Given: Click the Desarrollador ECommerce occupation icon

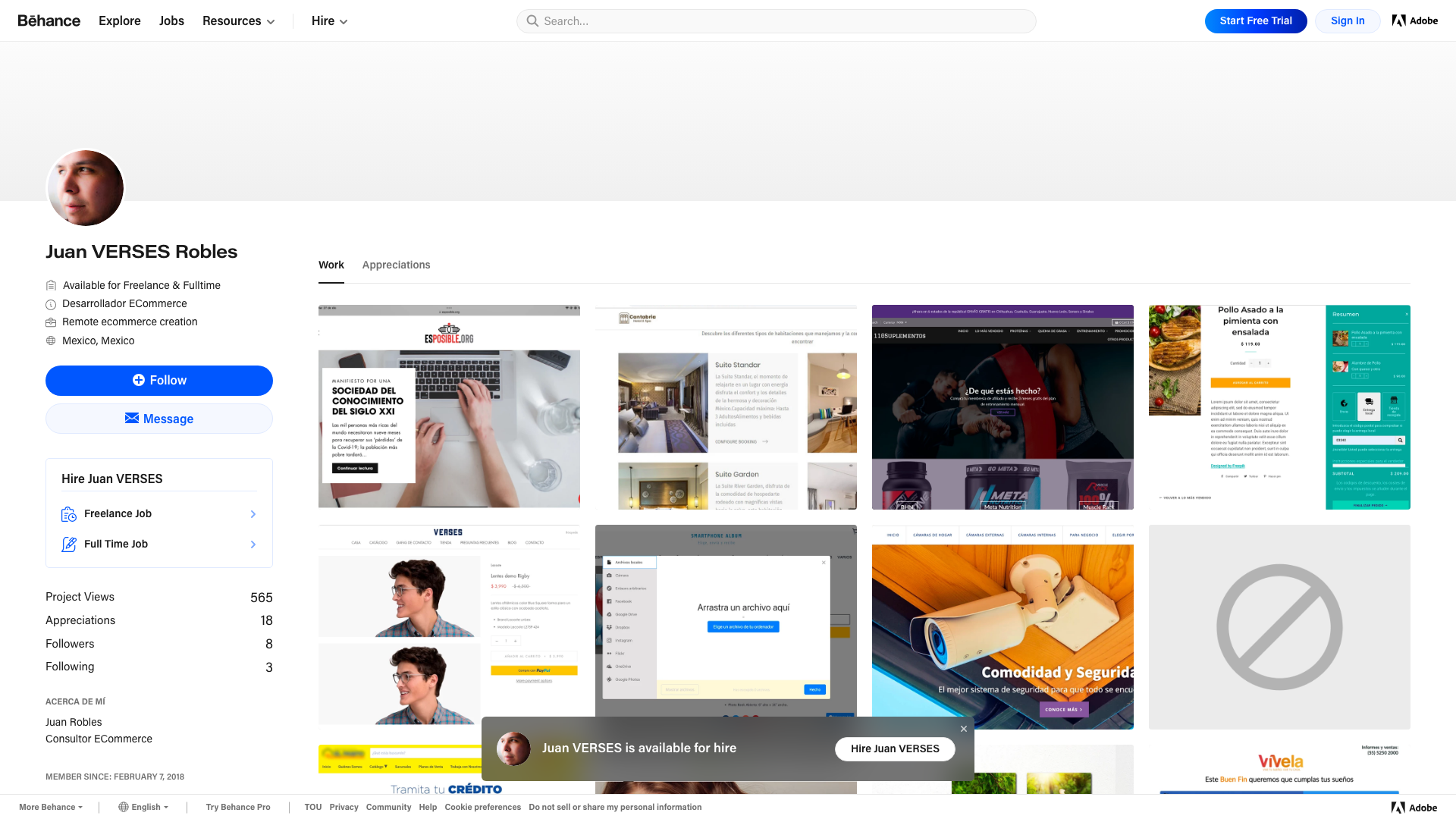Looking at the screenshot, I should [x=51, y=304].
